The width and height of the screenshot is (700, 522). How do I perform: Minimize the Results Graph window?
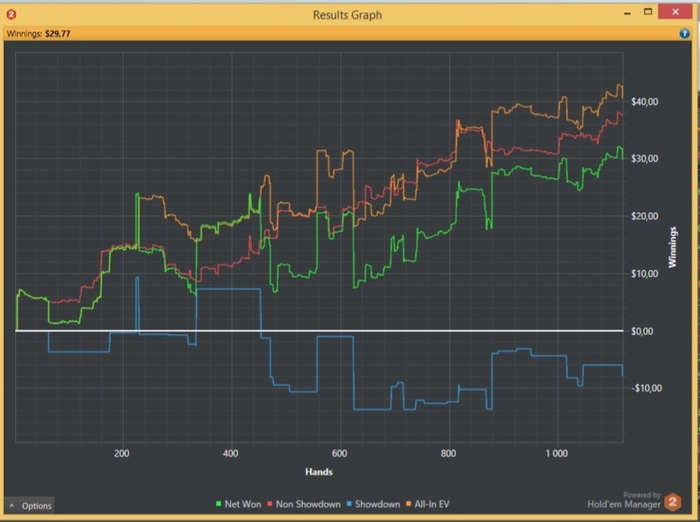627,13
